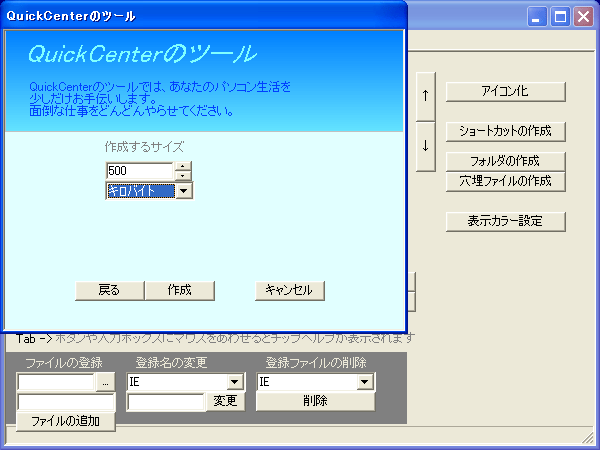Increase the size value with up spinner
This screenshot has width=600, height=450.
[x=183, y=166]
